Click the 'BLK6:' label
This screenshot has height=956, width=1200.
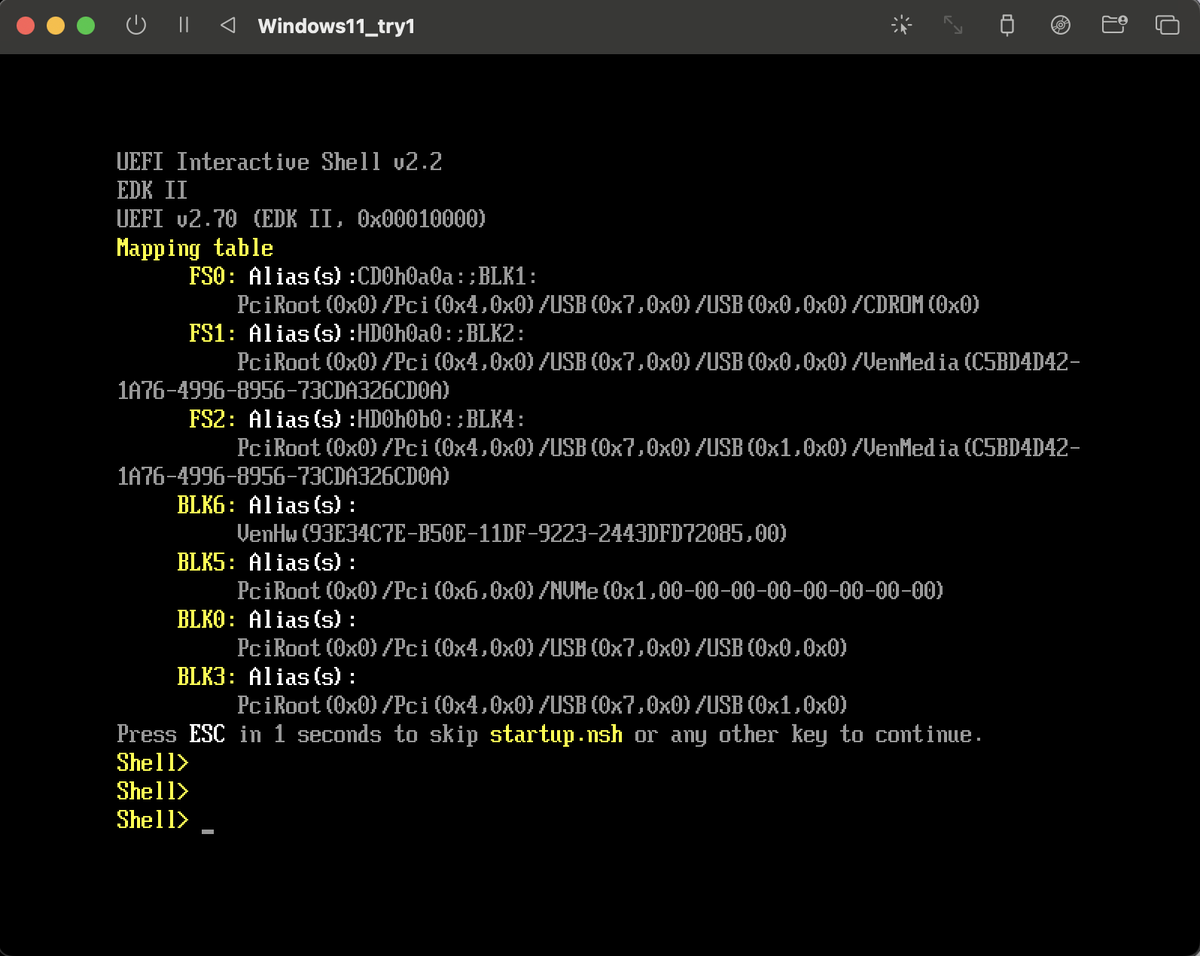tap(207, 505)
